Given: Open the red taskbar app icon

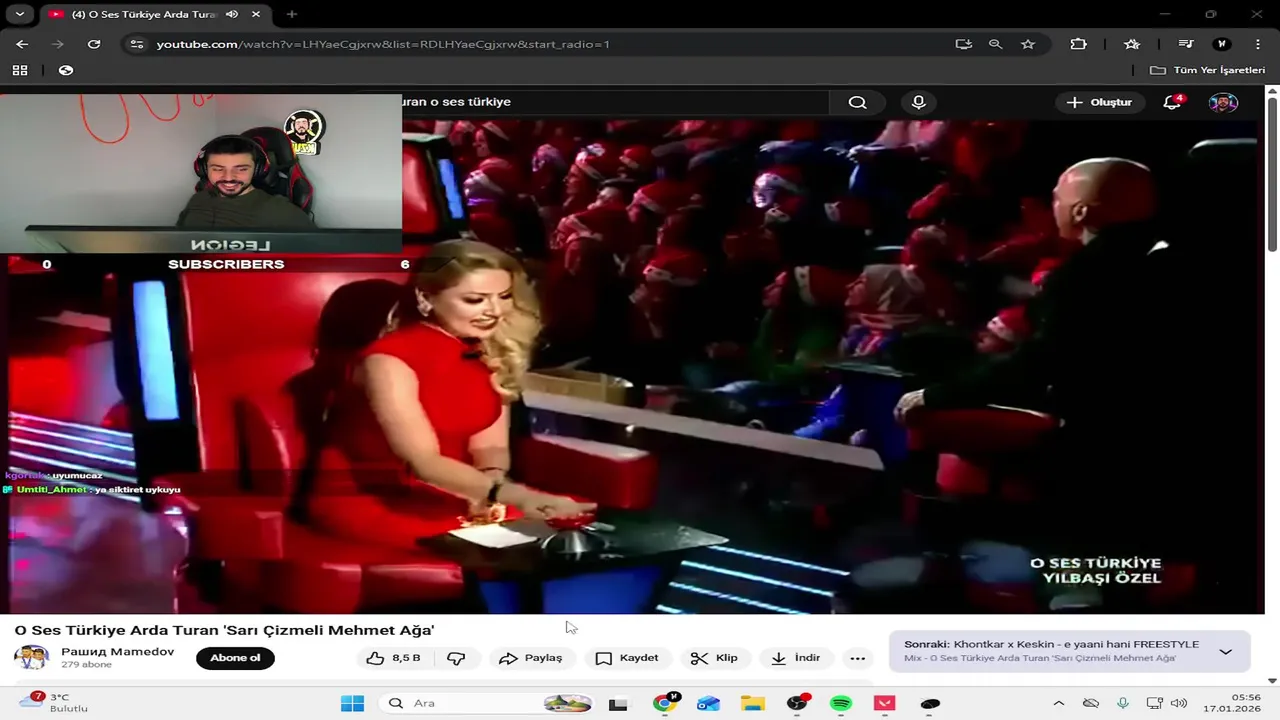Looking at the screenshot, I should click(x=885, y=703).
